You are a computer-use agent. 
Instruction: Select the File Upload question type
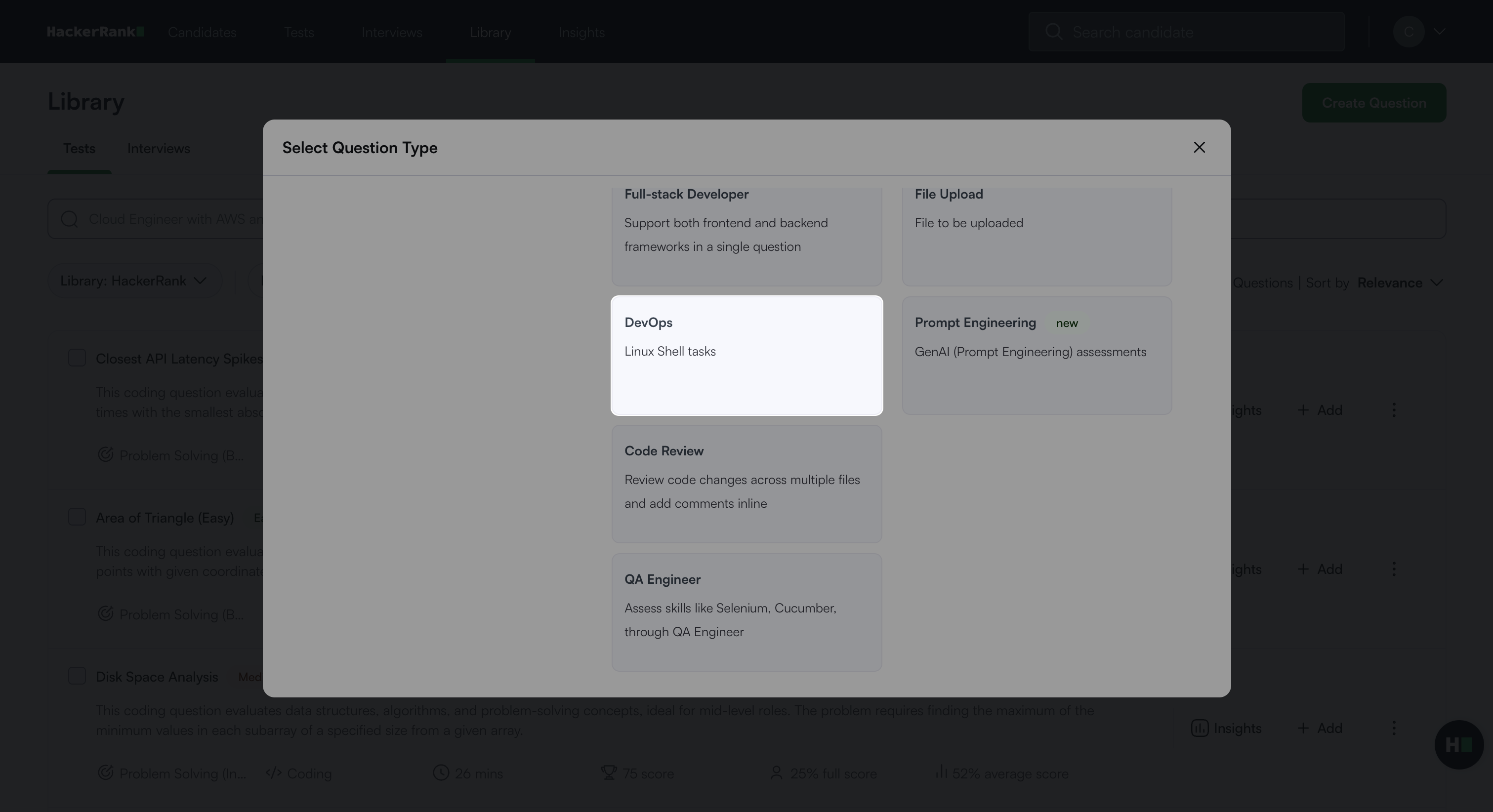point(1037,234)
